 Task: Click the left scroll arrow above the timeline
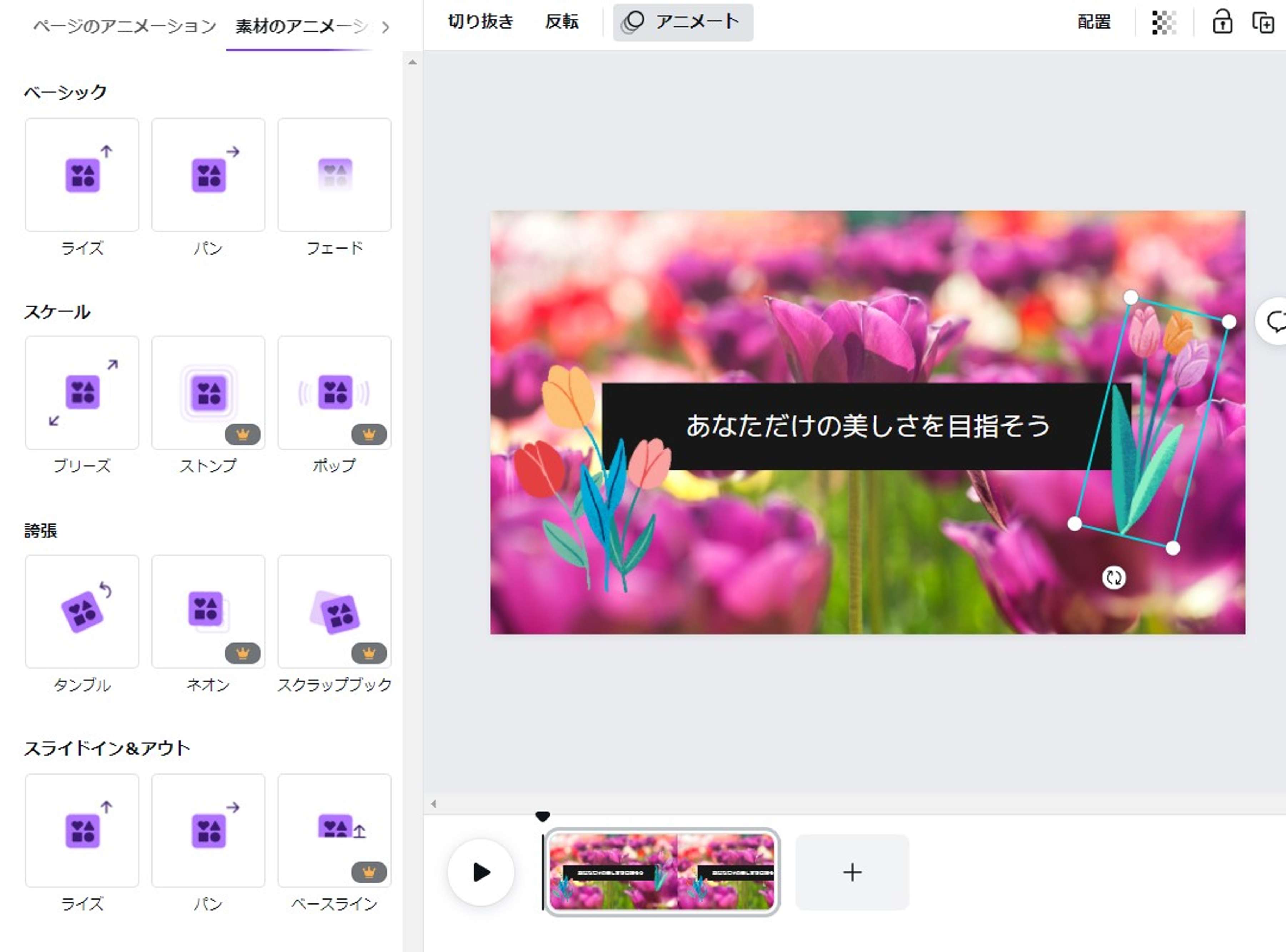pos(433,804)
